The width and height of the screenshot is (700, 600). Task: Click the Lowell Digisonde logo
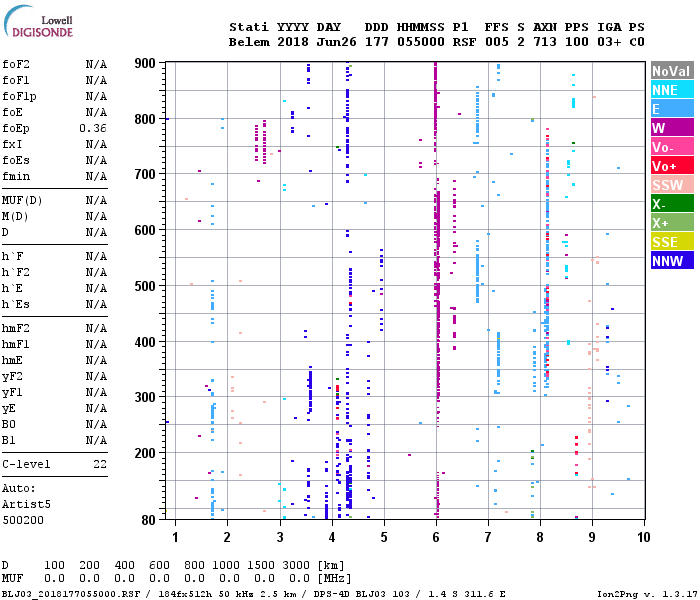[38, 21]
